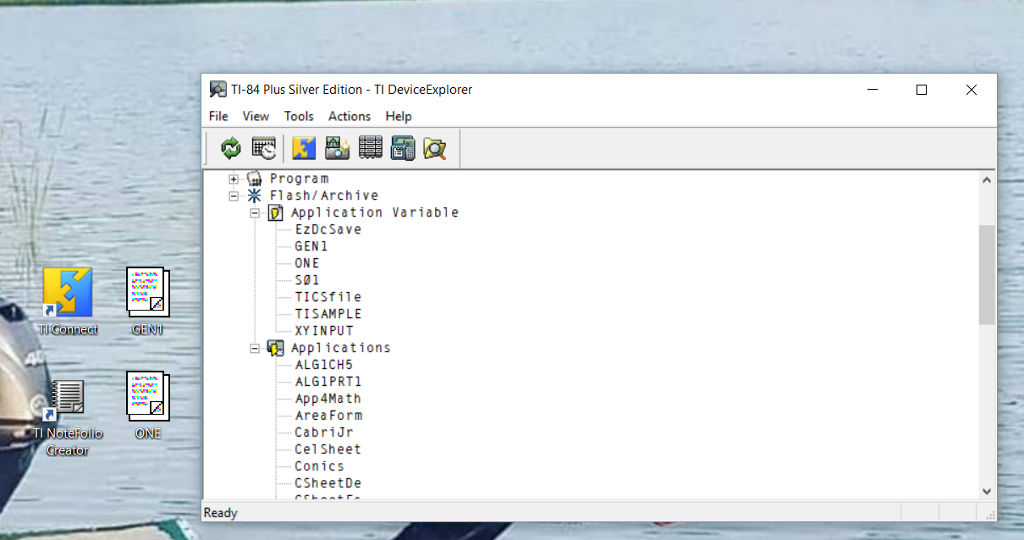Viewport: 1024px width, 540px height.
Task: Select the ALG1CH5 application
Action: (323, 365)
